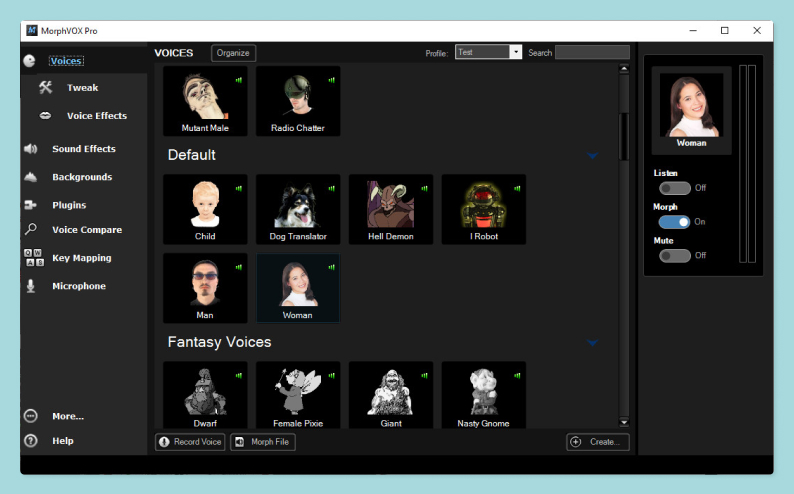Collapse the Fantasy Voices group chevron
This screenshot has width=794, height=494.
tap(592, 343)
